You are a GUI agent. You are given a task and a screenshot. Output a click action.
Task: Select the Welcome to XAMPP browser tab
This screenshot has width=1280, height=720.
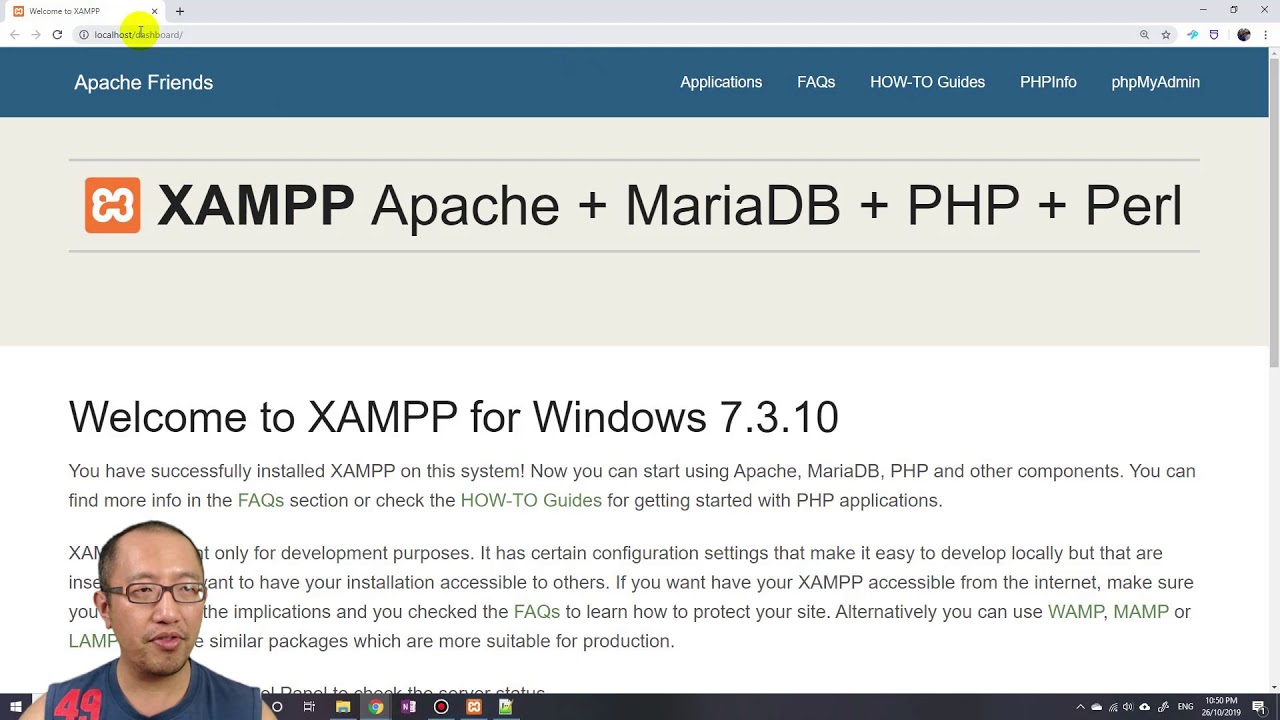pyautogui.click(x=85, y=11)
